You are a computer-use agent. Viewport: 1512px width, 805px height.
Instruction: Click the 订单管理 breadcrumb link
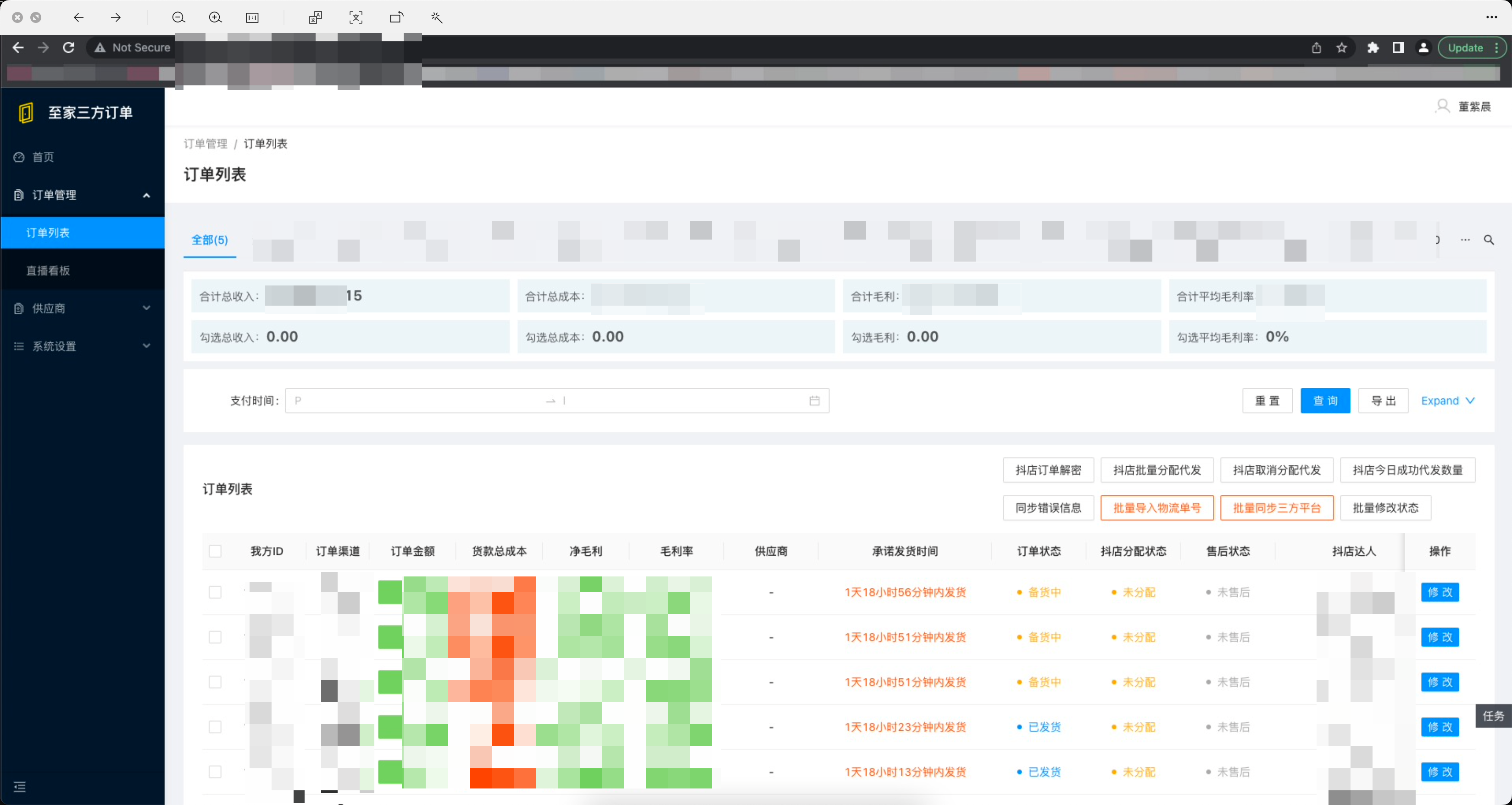206,144
